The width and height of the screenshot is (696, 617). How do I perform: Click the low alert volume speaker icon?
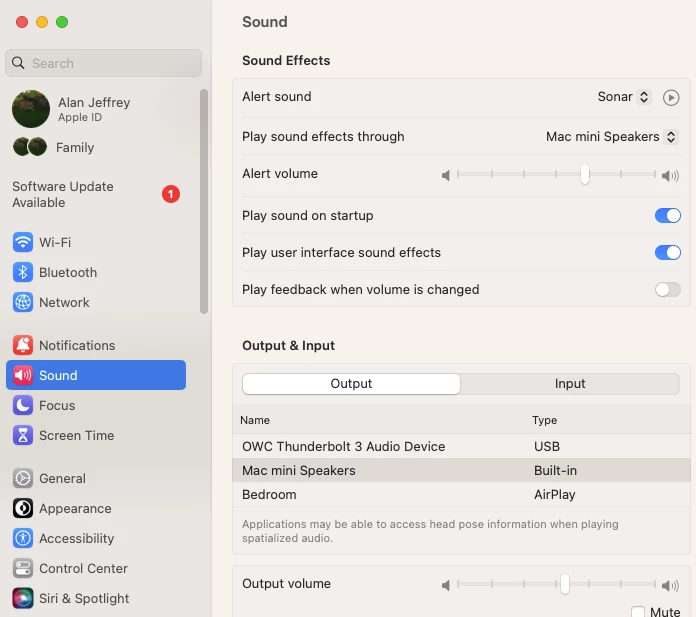pyautogui.click(x=446, y=175)
